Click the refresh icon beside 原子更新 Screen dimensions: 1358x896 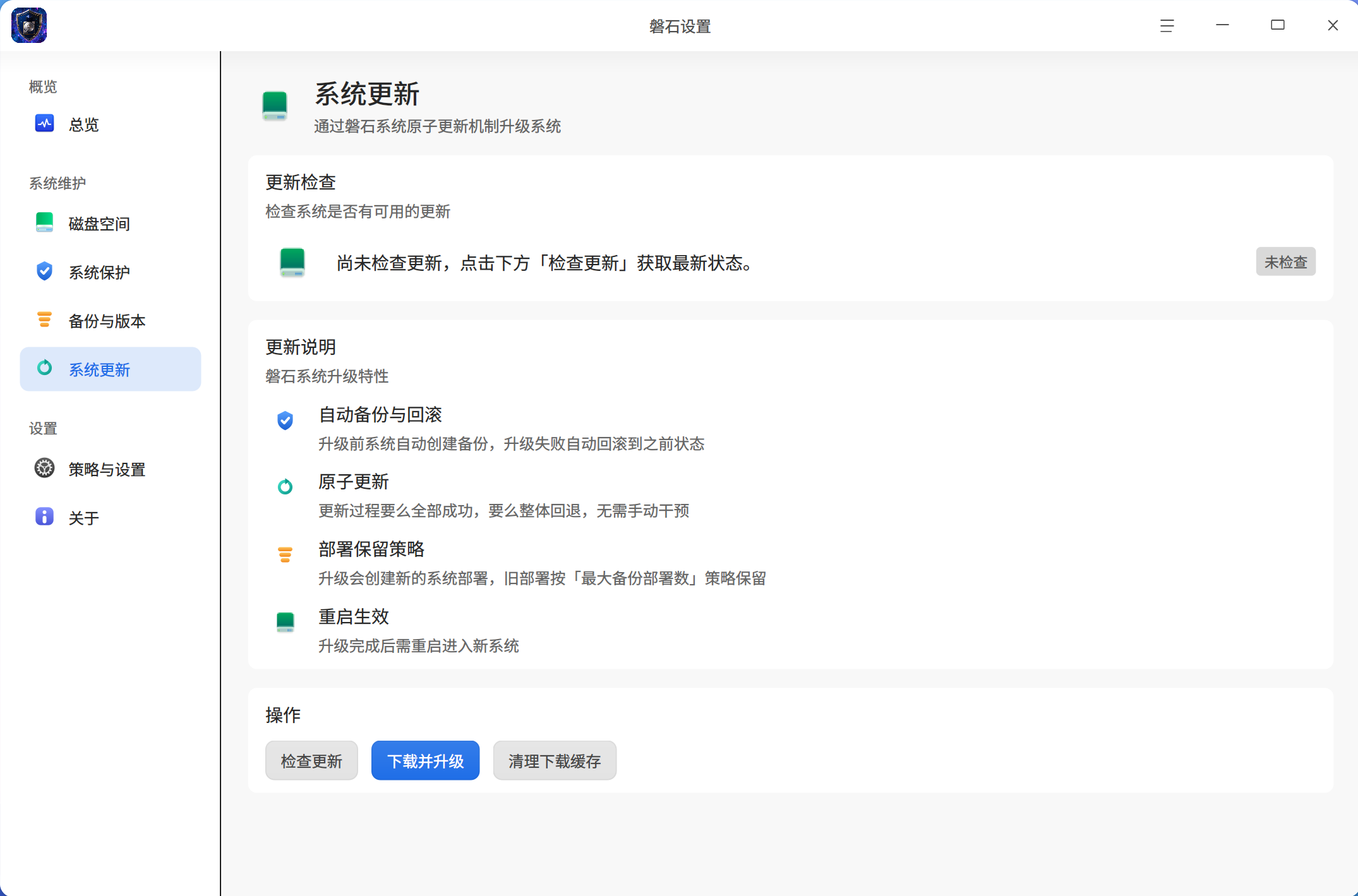click(x=285, y=486)
